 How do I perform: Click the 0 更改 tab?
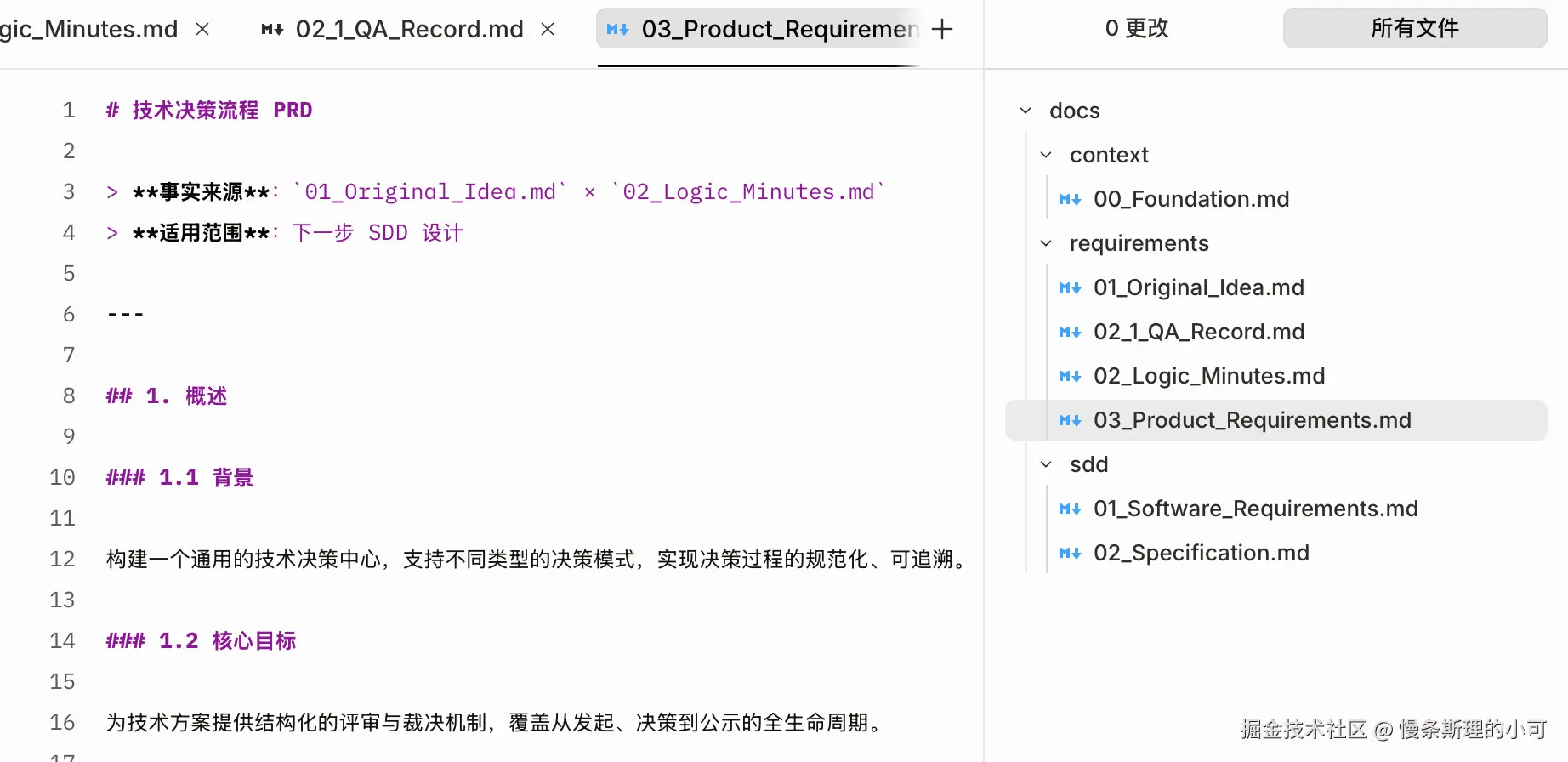click(x=1137, y=28)
